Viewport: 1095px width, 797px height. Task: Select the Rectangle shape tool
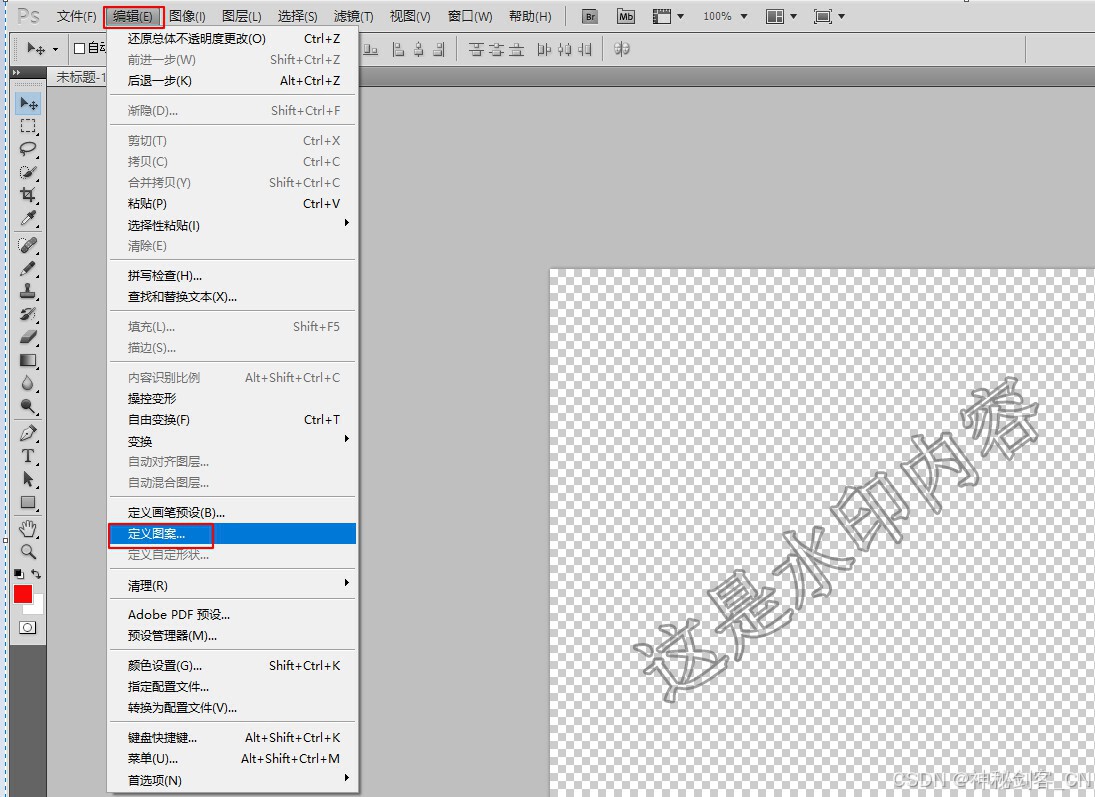click(x=28, y=502)
